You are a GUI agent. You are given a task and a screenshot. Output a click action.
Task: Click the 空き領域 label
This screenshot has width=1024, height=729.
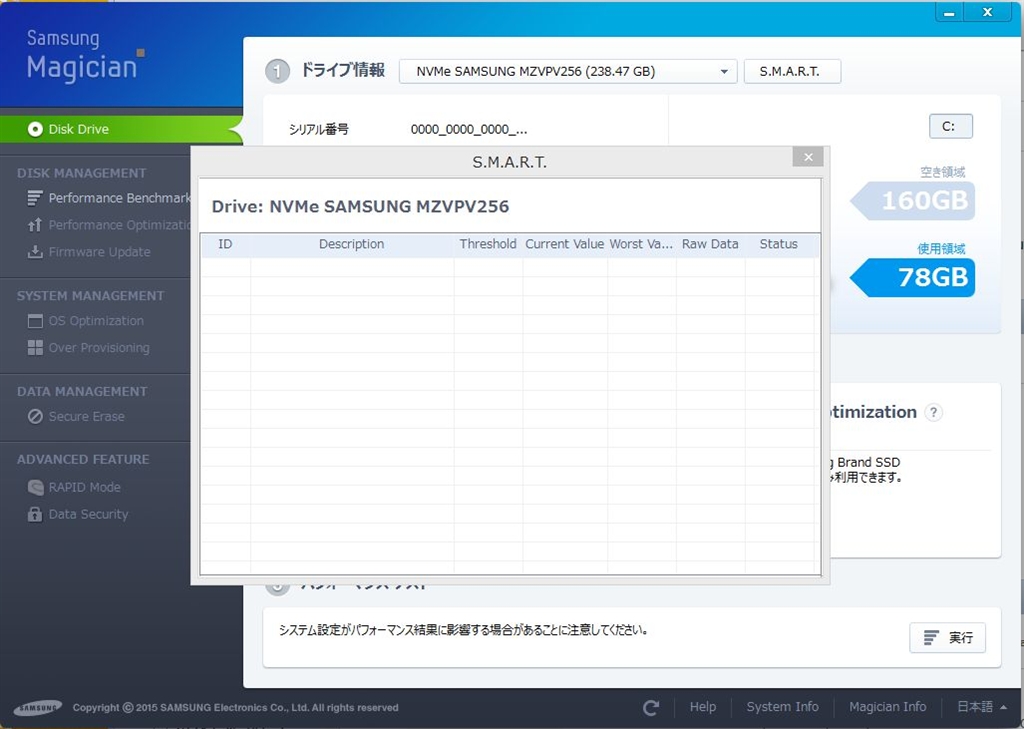coord(942,172)
